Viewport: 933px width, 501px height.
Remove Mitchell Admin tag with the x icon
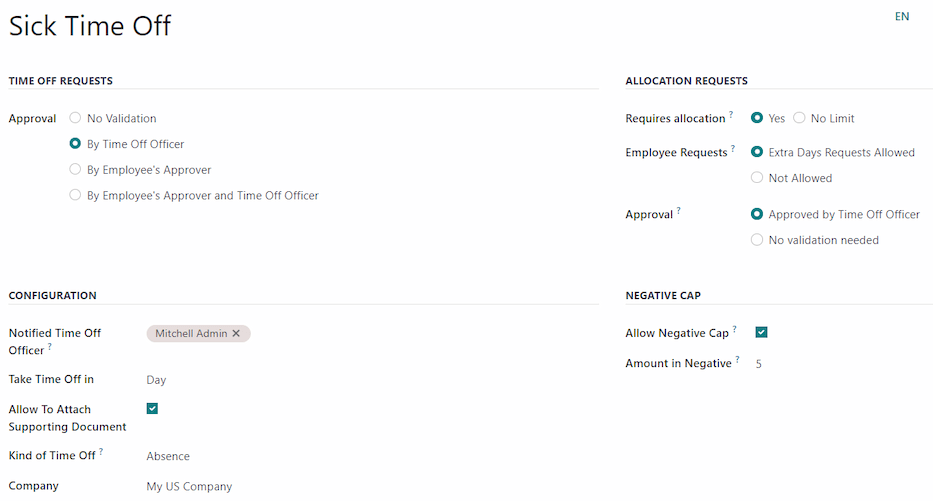(236, 334)
